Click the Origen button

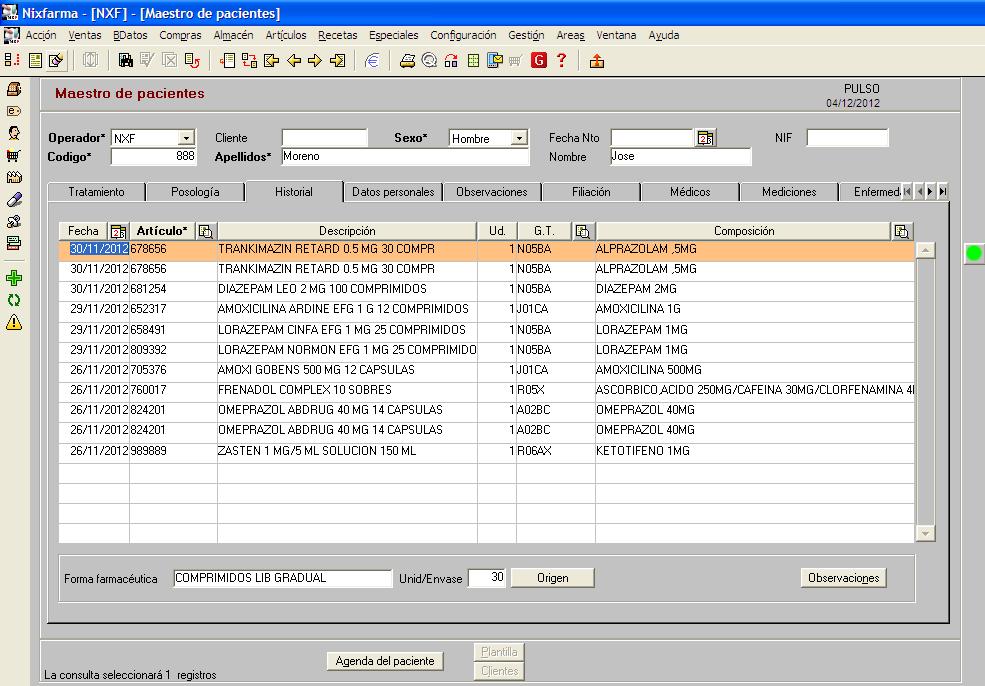tap(552, 578)
